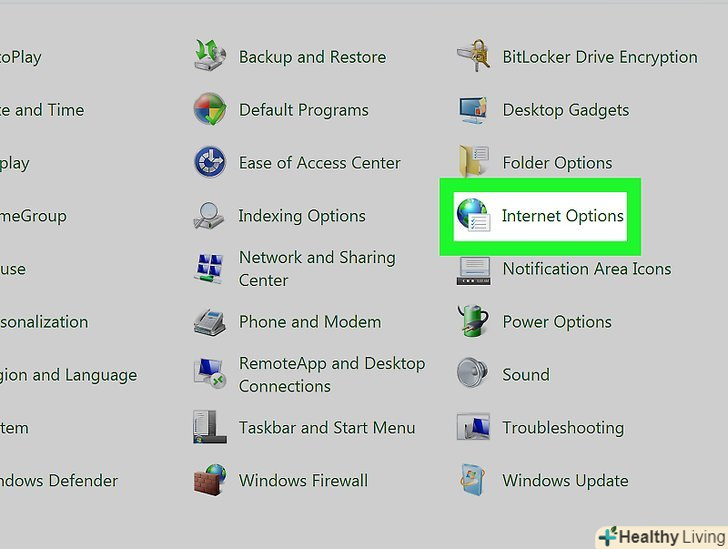Go to Ease of Access Center link
Screen dimensions: 728x549
pyautogui.click(x=319, y=163)
